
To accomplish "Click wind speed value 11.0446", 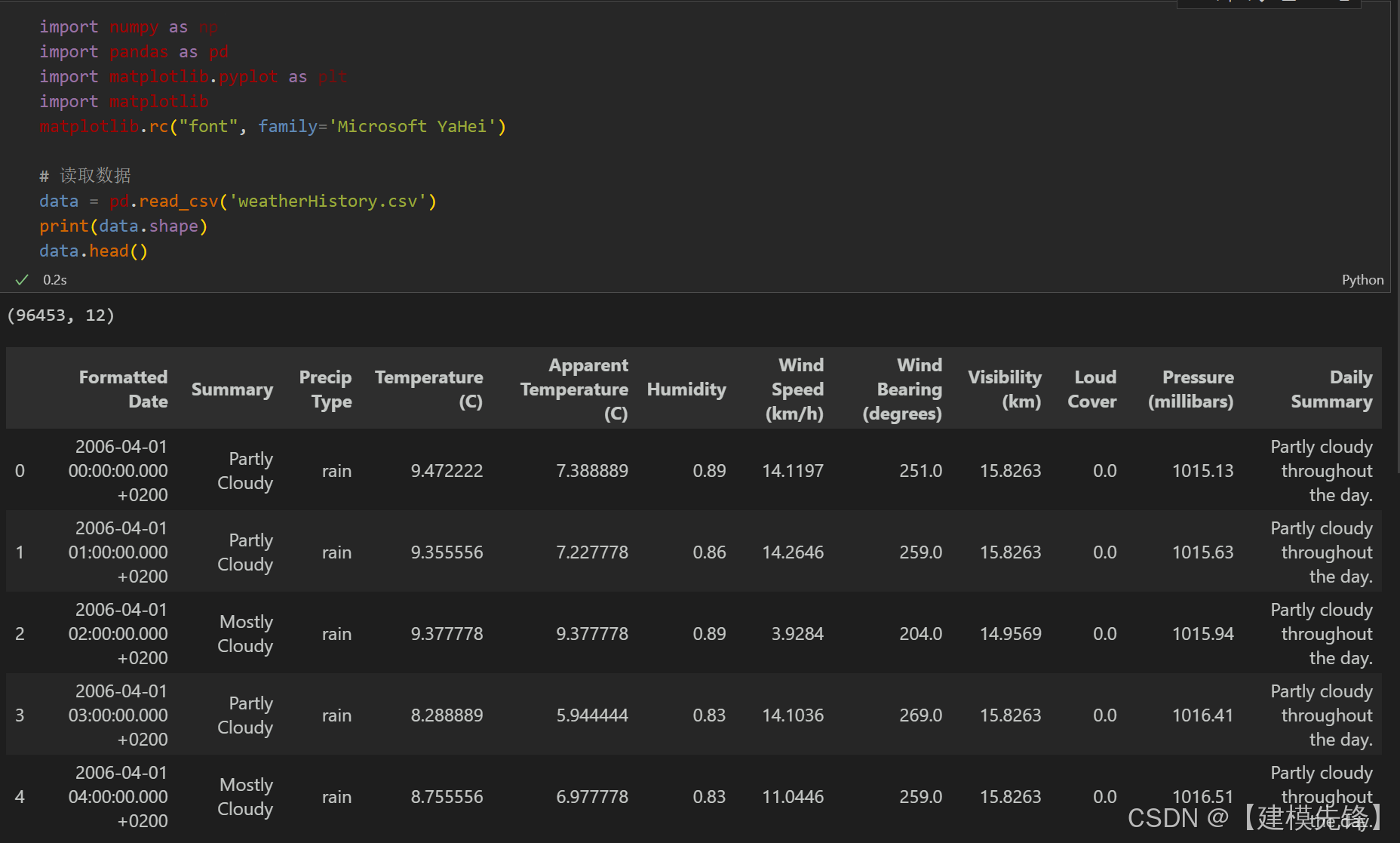I will click(793, 797).
